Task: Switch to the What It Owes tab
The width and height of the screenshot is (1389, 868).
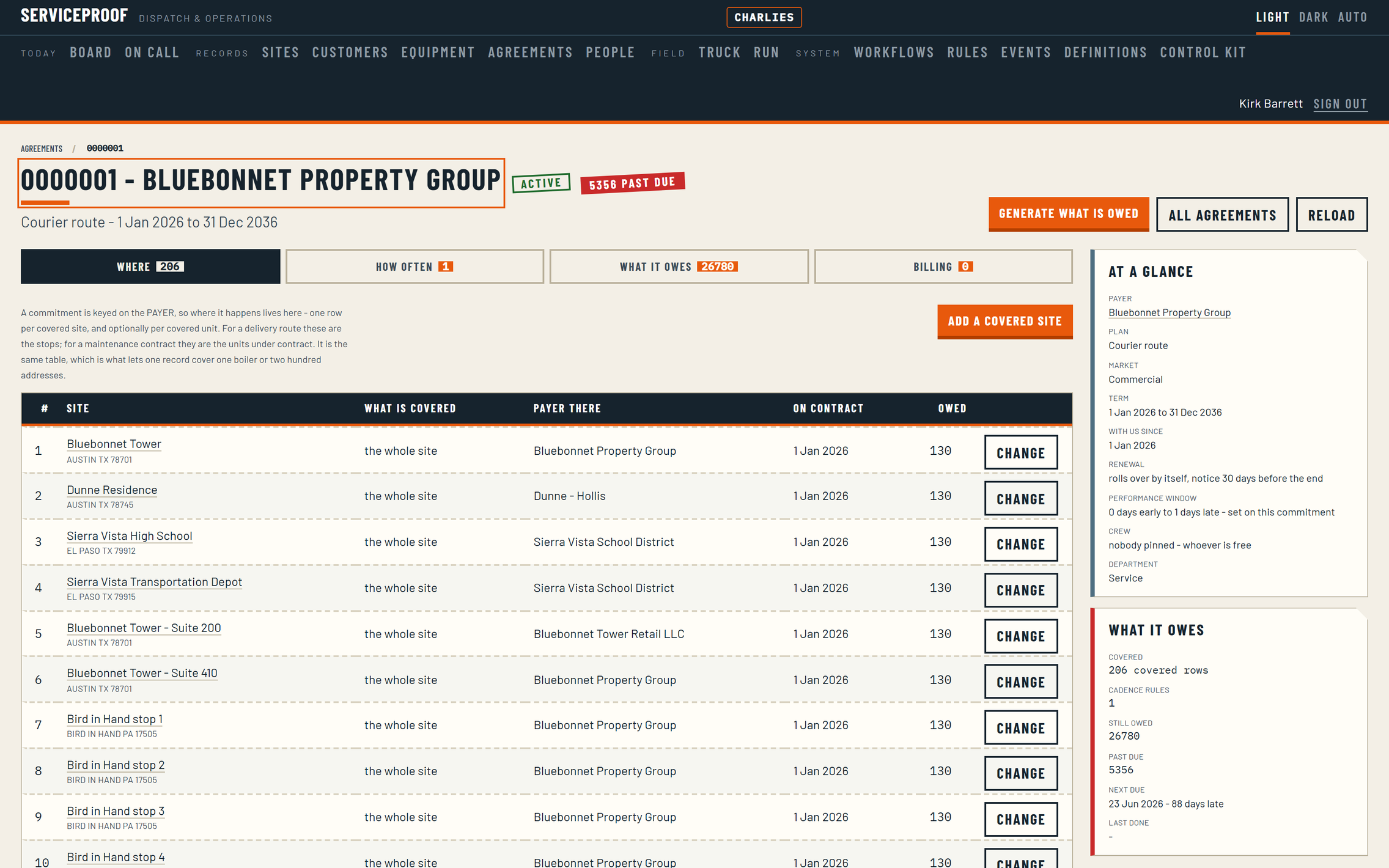Action: 679,267
